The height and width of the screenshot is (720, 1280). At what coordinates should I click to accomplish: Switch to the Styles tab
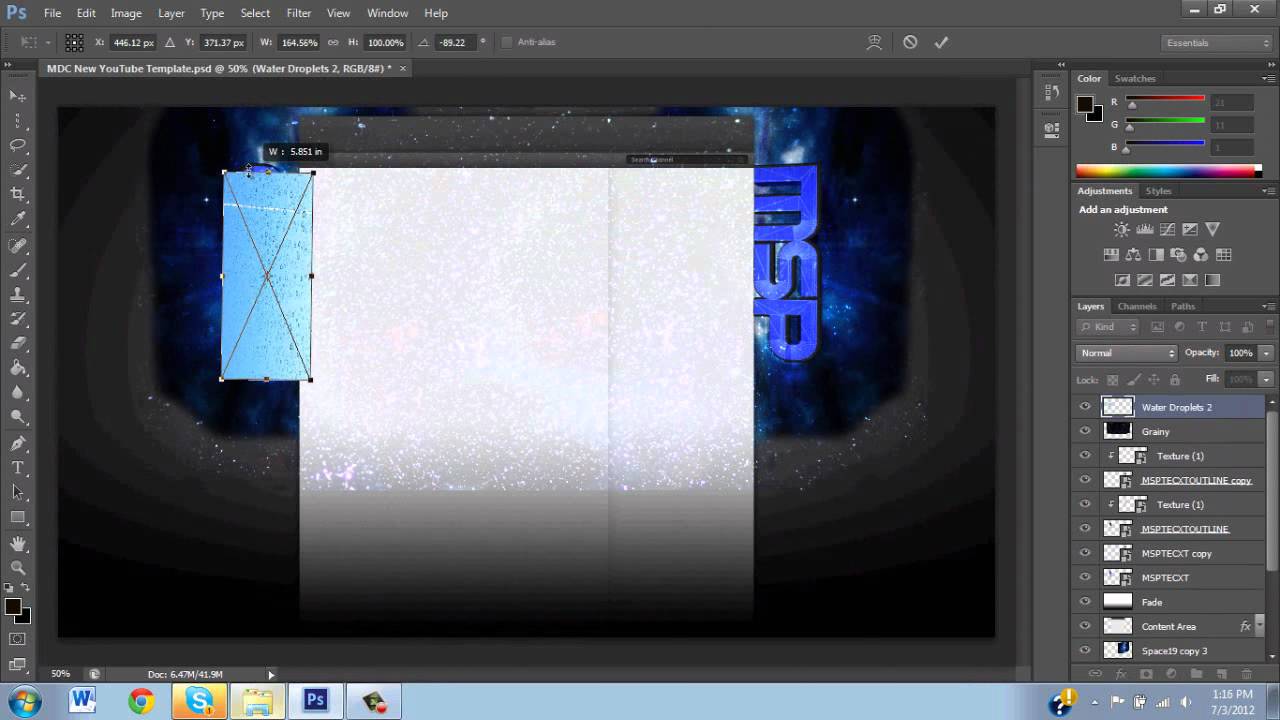tap(1158, 191)
